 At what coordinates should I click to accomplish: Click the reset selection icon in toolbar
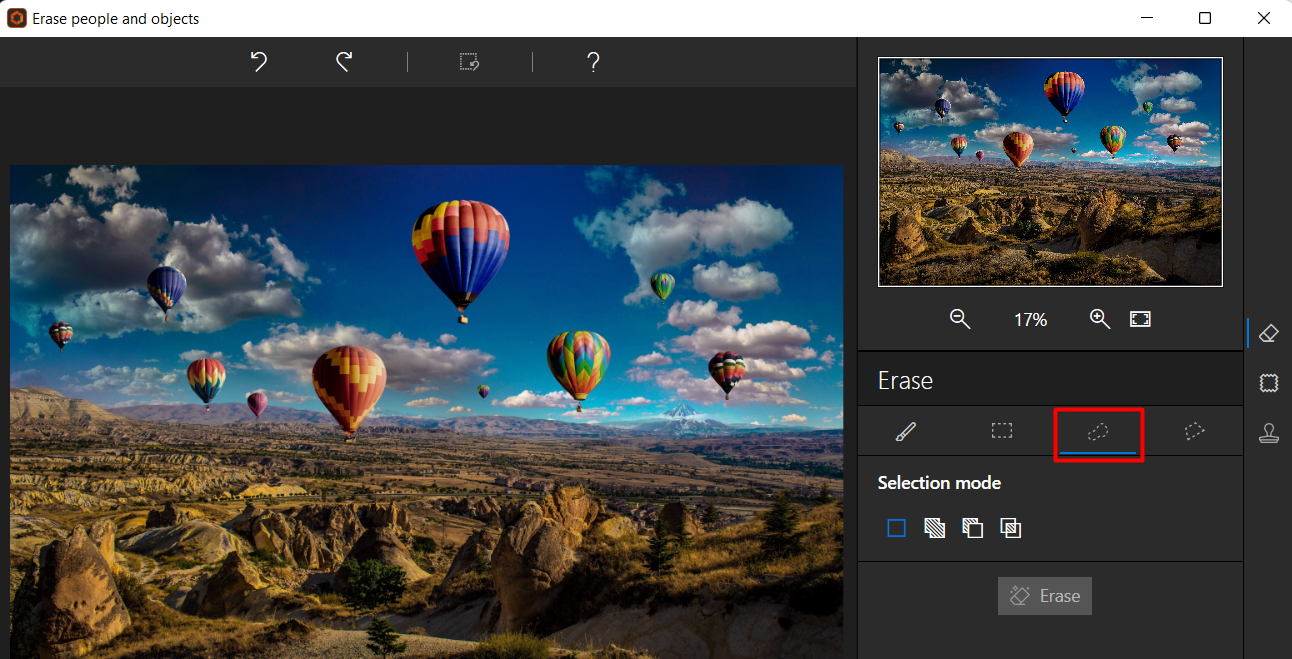pyautogui.click(x=470, y=62)
